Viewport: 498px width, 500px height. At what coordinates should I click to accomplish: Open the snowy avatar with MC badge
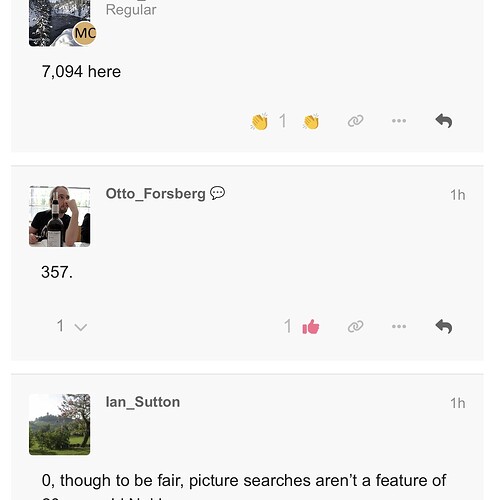pyautogui.click(x=60, y=23)
